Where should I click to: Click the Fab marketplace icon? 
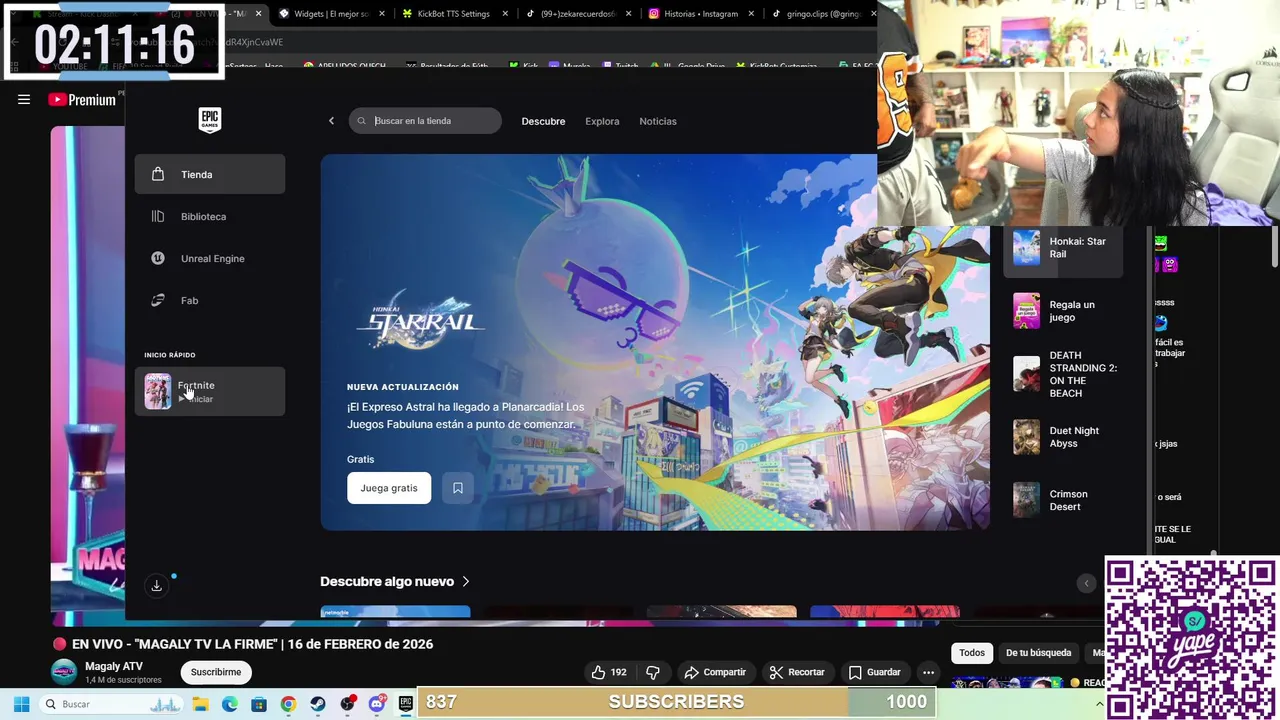click(x=157, y=300)
